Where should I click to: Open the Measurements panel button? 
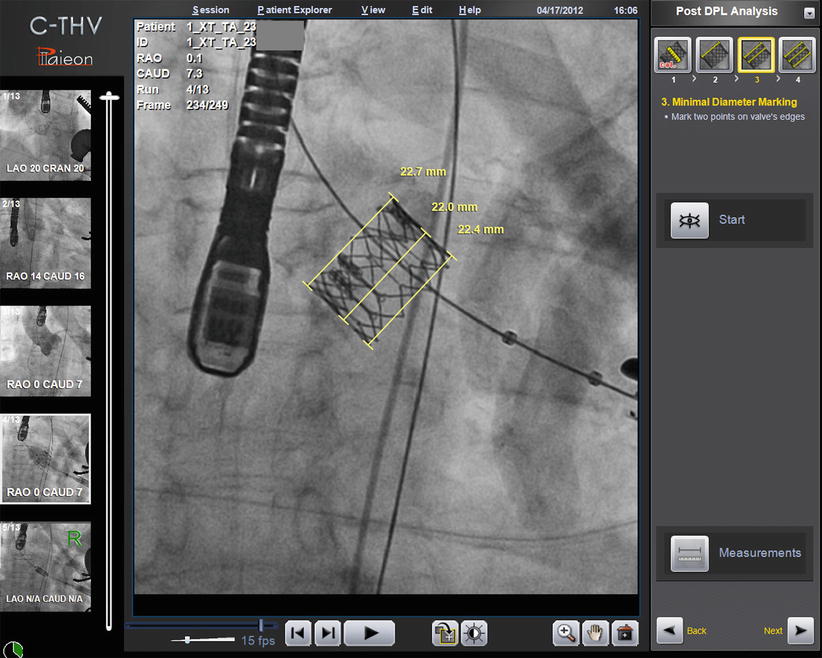coord(736,553)
